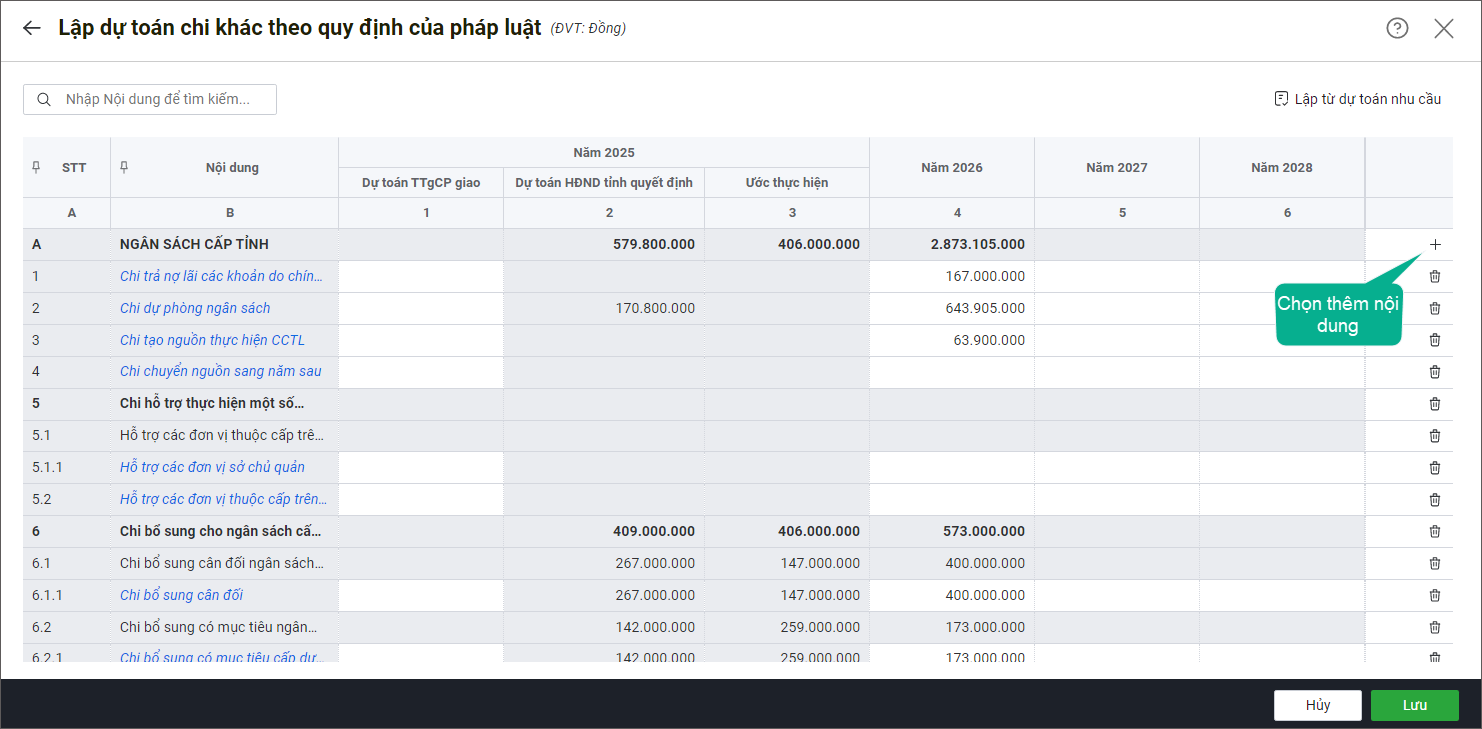Click the Năm 2027 column header

[1116, 167]
